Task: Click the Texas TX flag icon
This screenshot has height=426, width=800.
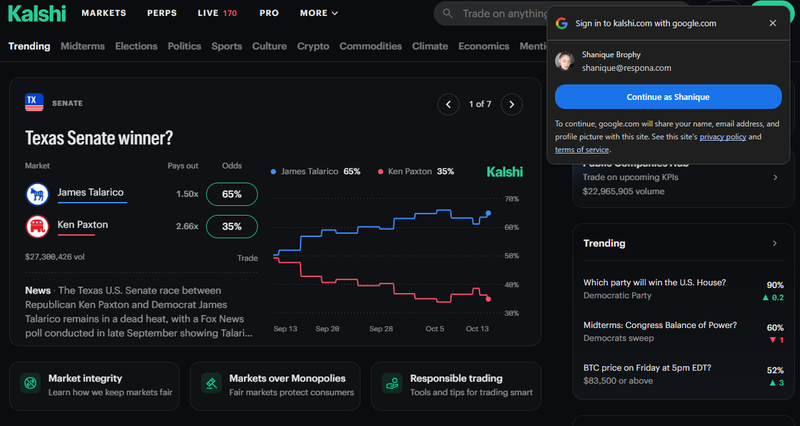Action: click(x=34, y=103)
